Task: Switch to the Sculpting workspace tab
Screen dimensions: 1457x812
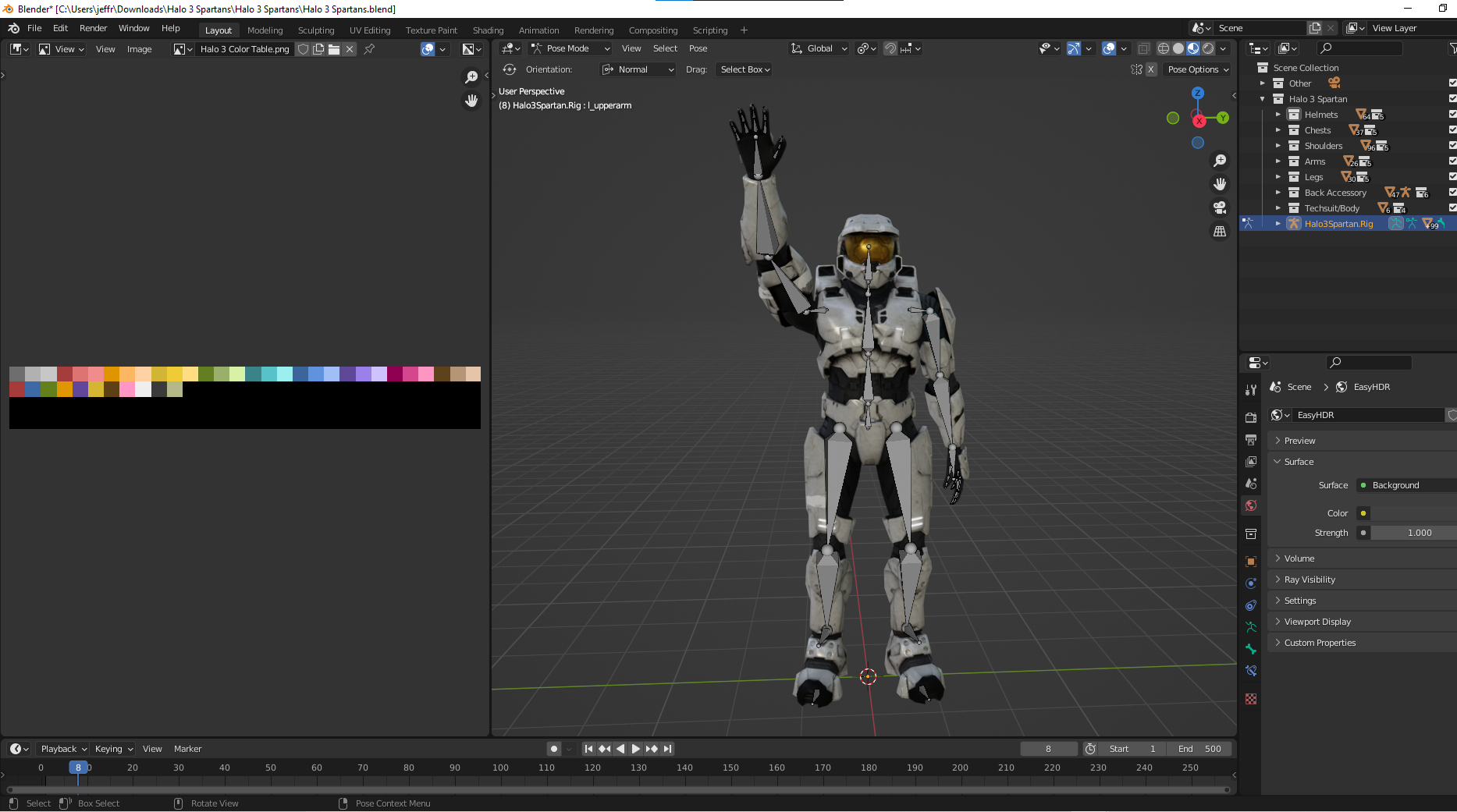Action: click(x=316, y=30)
